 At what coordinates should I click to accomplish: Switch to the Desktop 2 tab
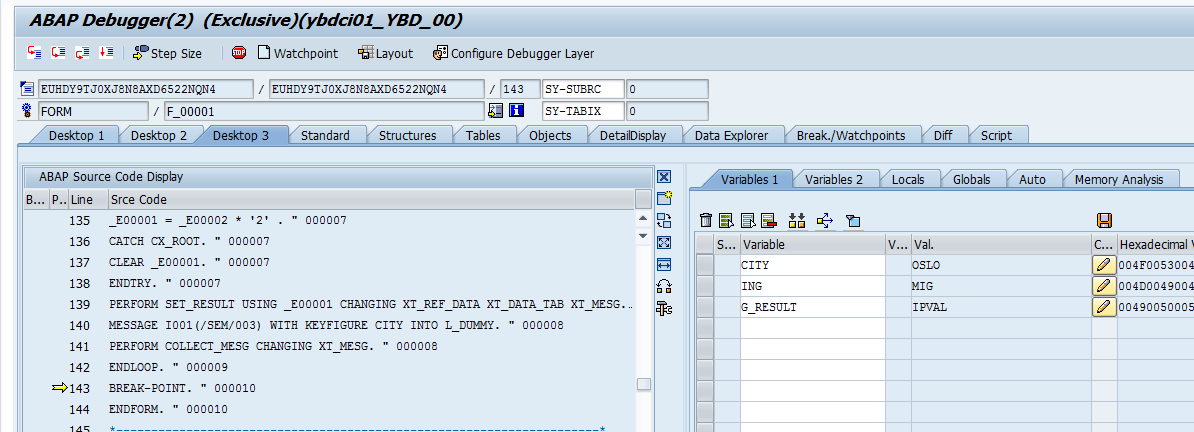pos(158,136)
